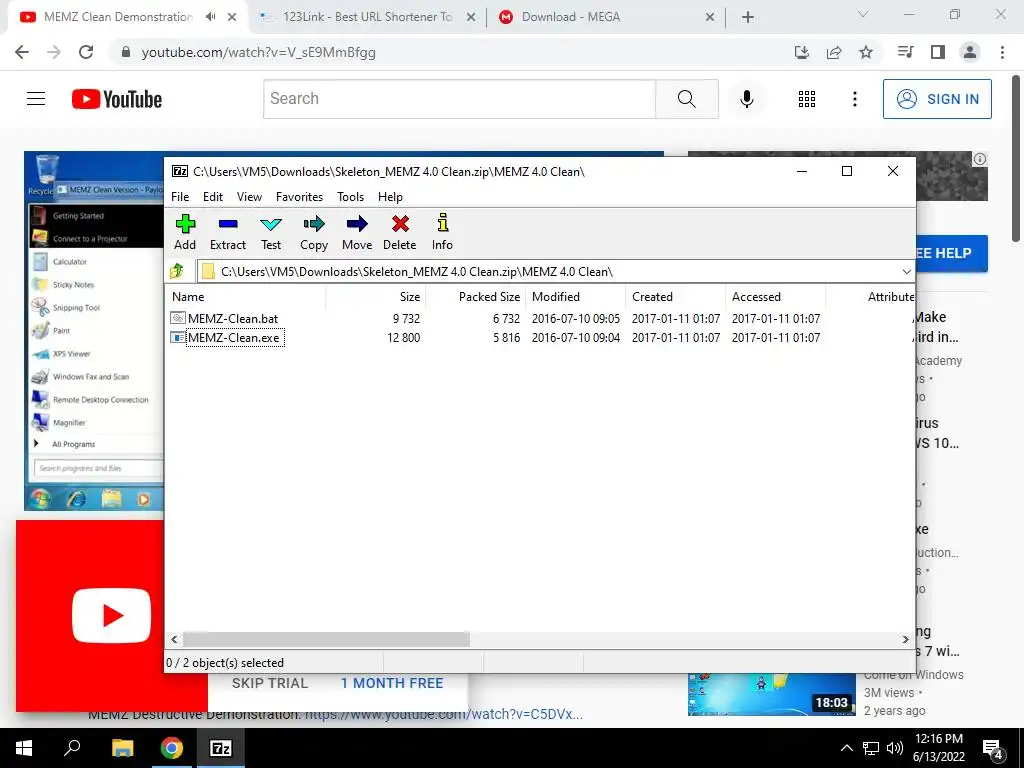Sort by Packed Size column header
Screen dimensions: 1024x768
475,296
